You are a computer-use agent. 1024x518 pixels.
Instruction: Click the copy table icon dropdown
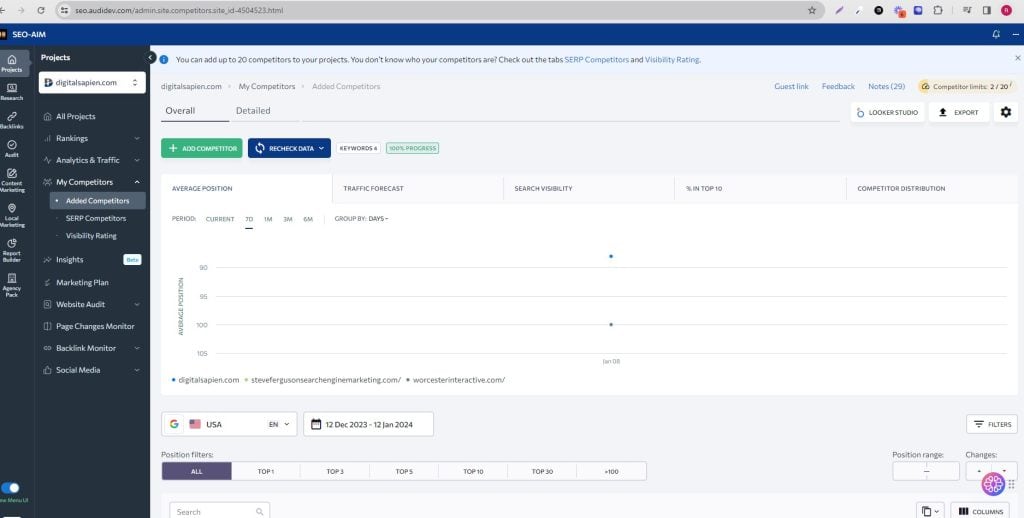click(930, 511)
